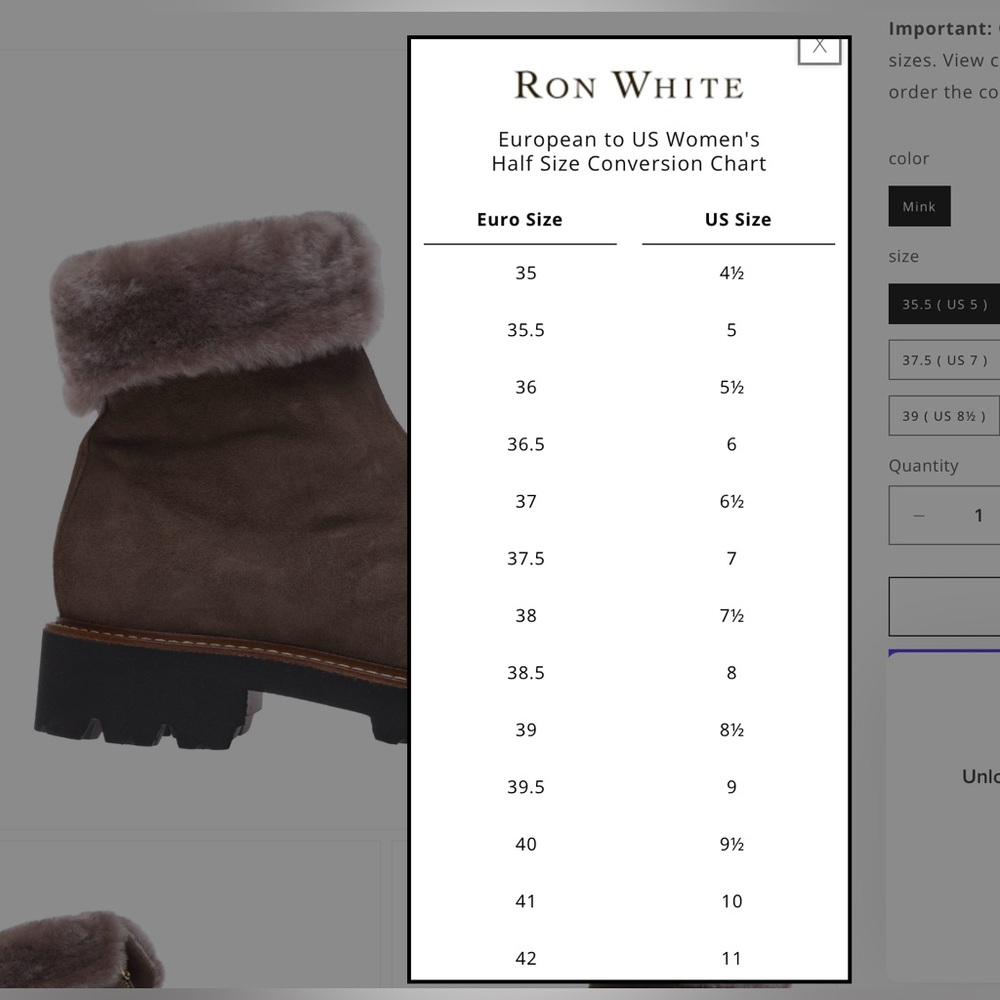The width and height of the screenshot is (1000, 1000).
Task: Click Euro size 39.5 in chart
Action: click(x=526, y=786)
